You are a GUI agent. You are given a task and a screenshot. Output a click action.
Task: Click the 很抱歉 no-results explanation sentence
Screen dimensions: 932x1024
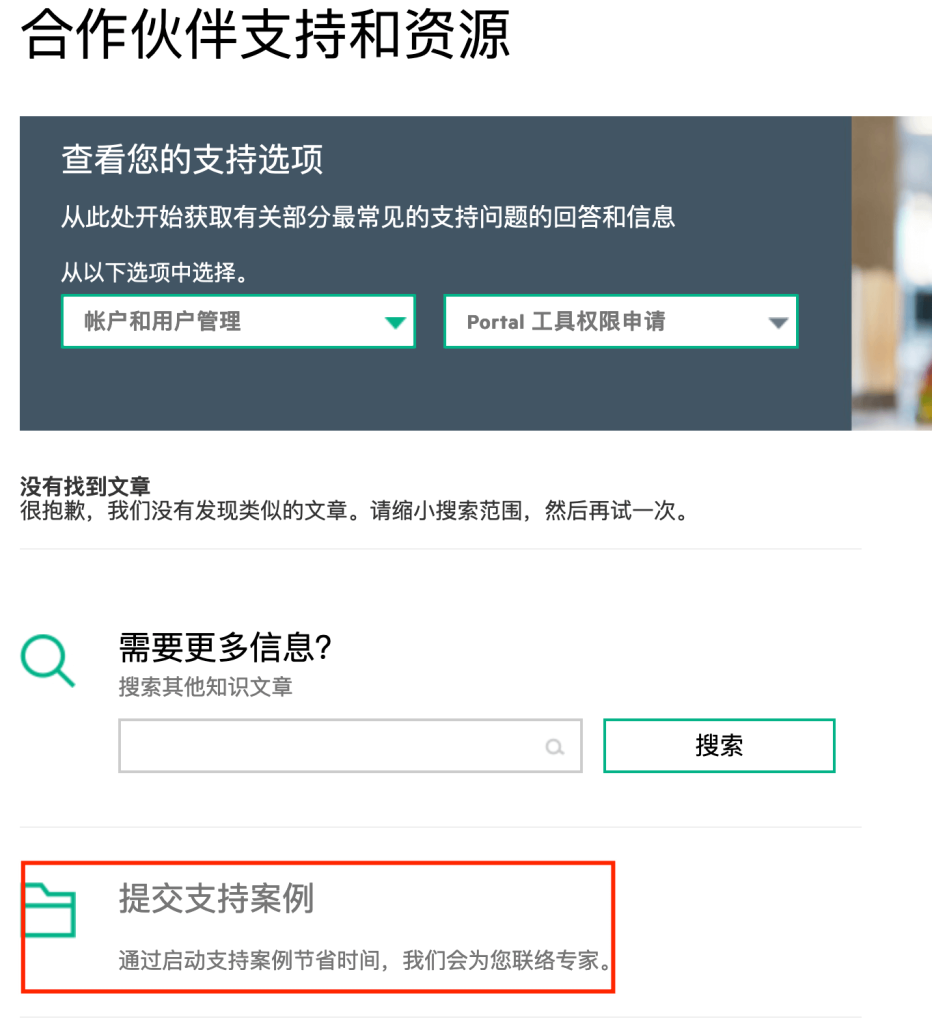(x=355, y=510)
